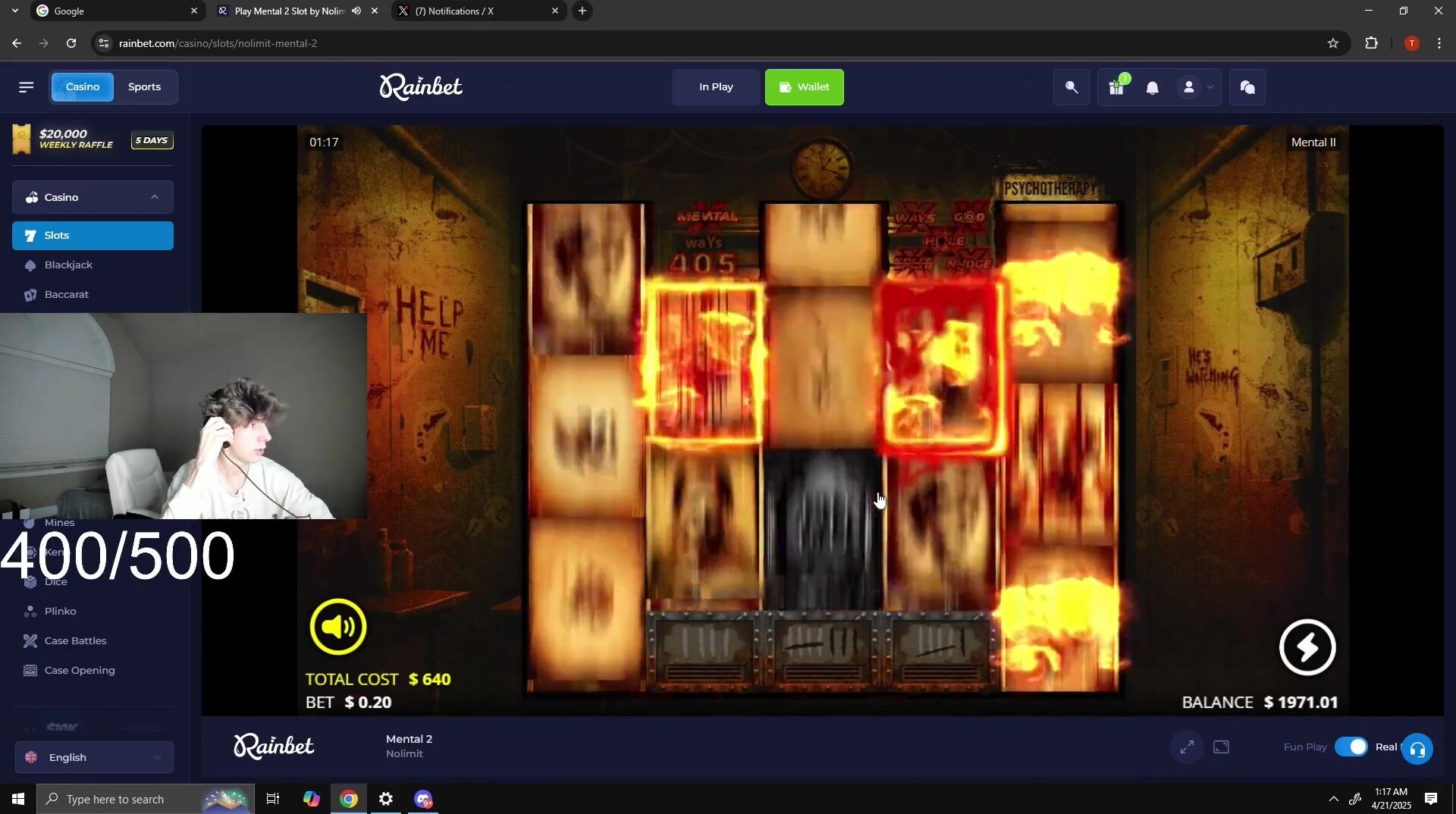Open the Settings gear on the taskbar
This screenshot has width=1456, height=814.
[386, 799]
